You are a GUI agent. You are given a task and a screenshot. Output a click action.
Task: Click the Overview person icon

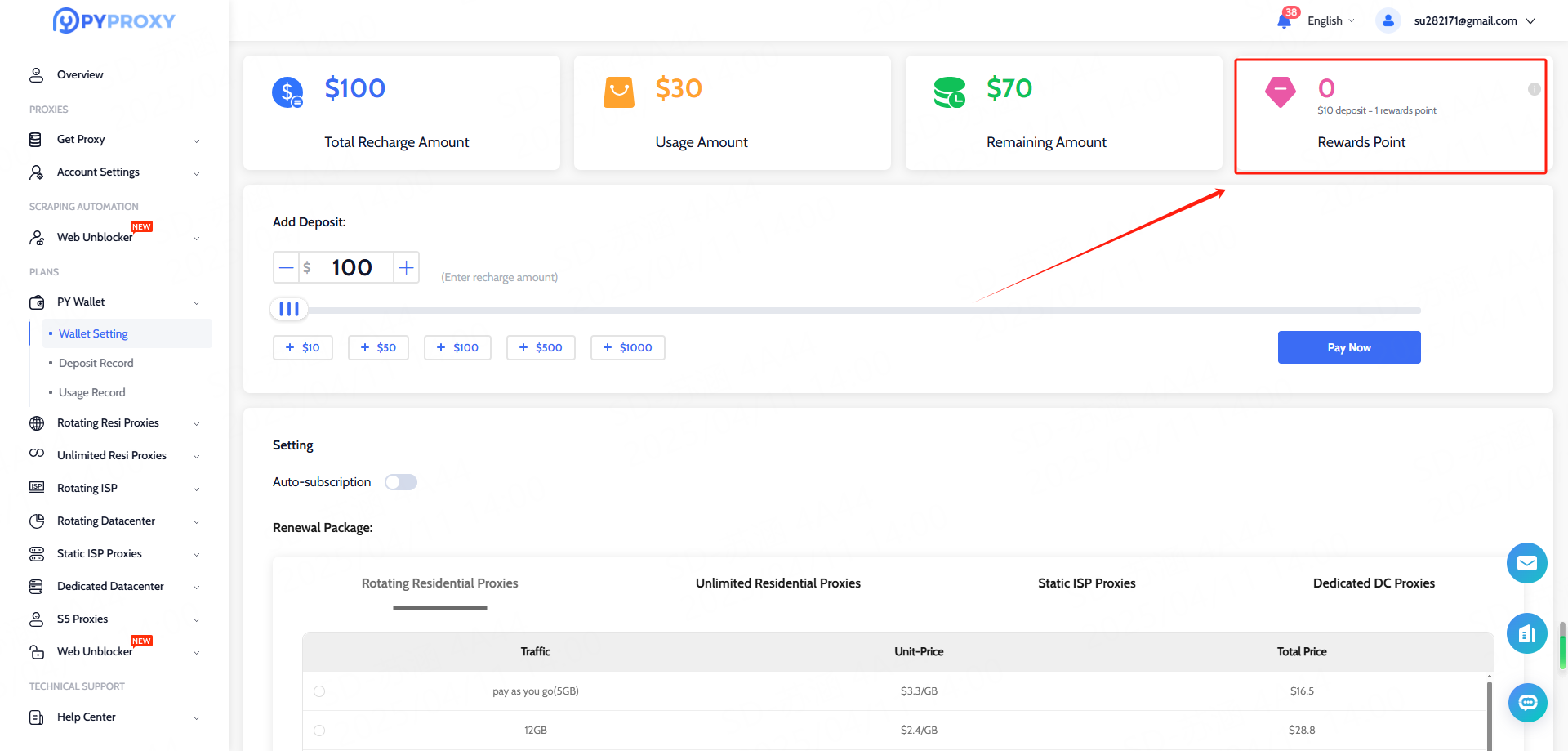pyautogui.click(x=36, y=74)
